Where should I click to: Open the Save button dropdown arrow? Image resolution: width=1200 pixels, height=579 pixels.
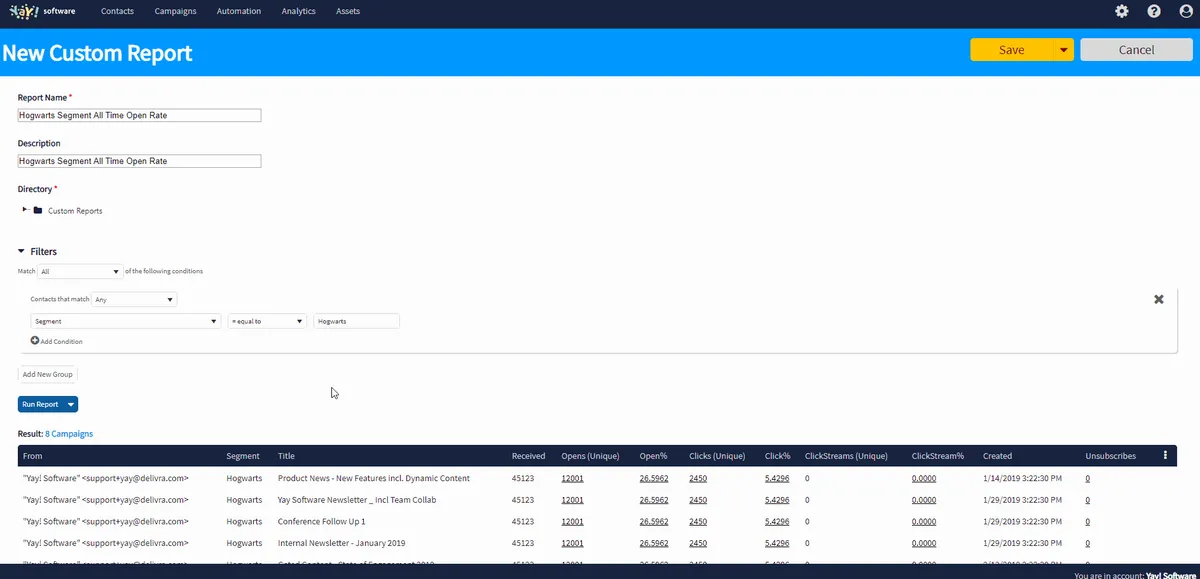pyautogui.click(x=1064, y=50)
